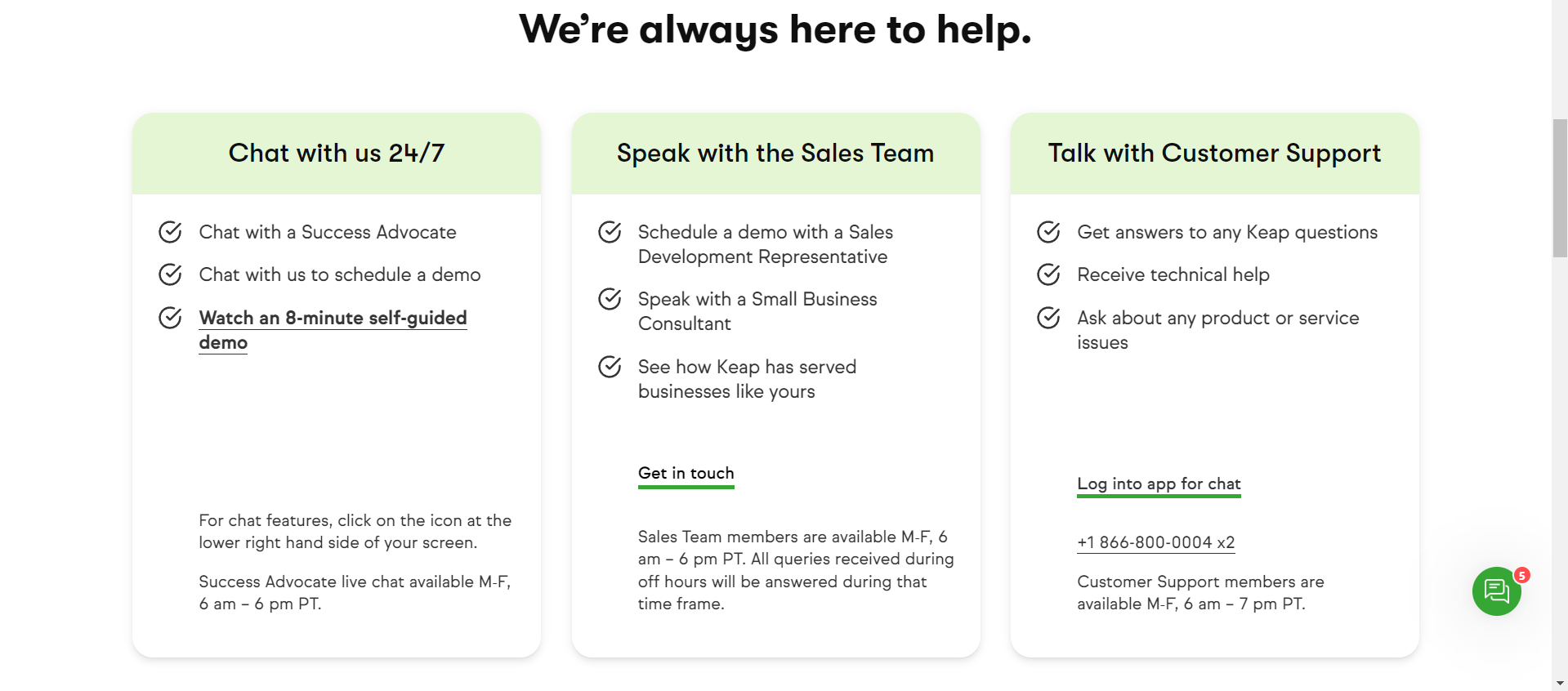Click the scrollbar up arrow
Screen dimensions: 1568x691
(x=1561, y=7)
